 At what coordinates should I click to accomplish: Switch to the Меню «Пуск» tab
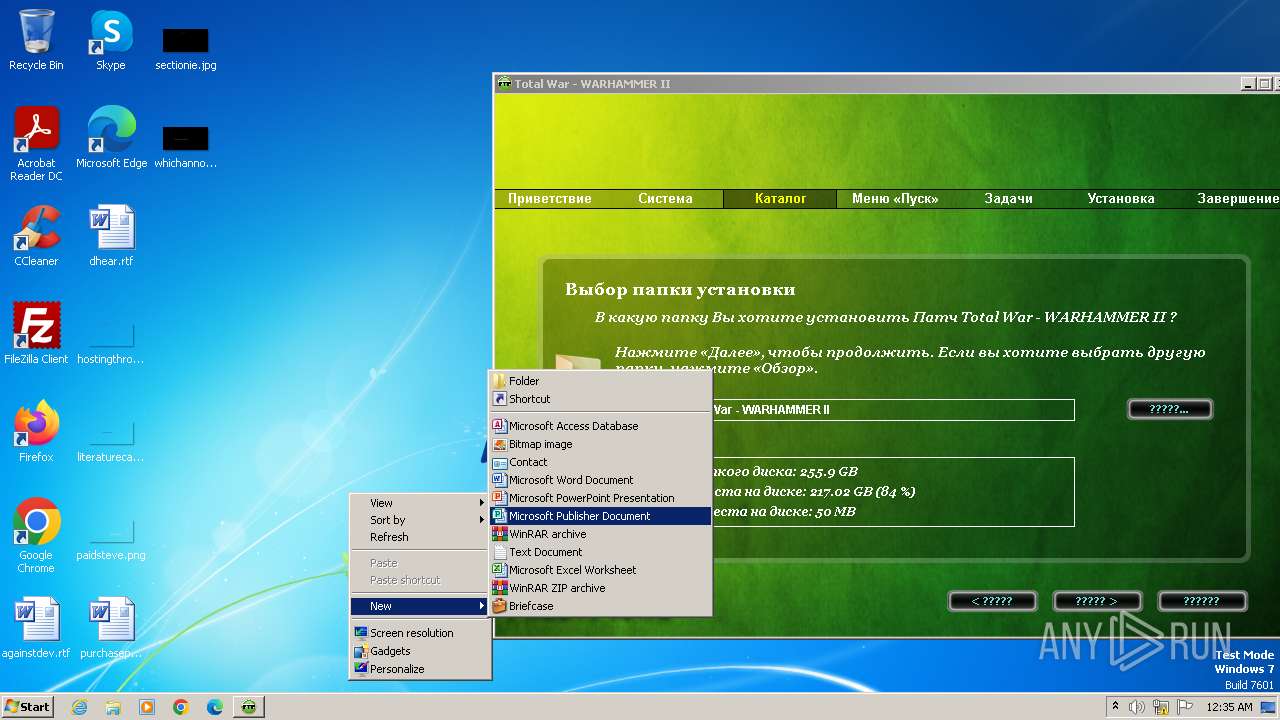click(895, 199)
